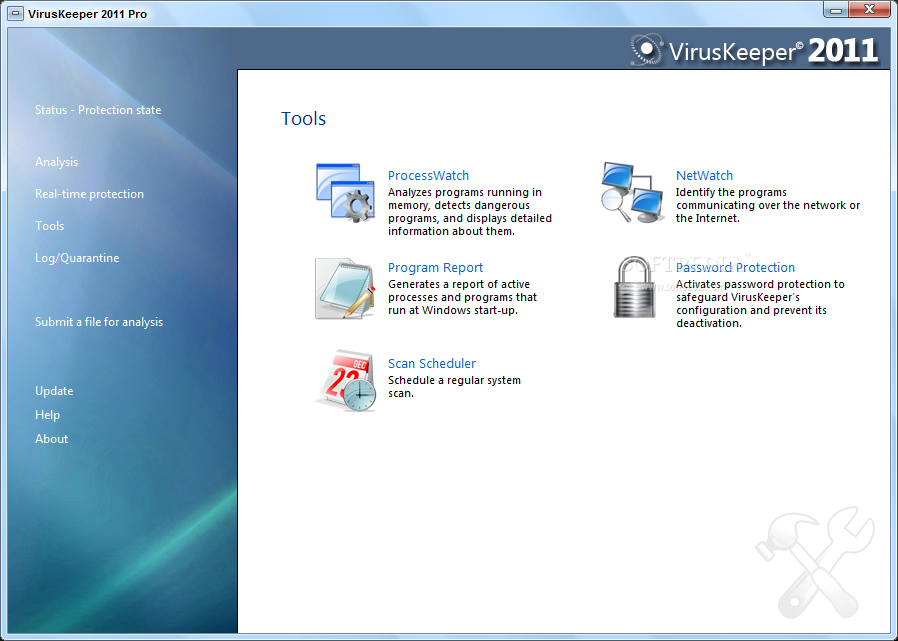
Task: Click 'Schedule a regular system scan' text
Action: (454, 387)
